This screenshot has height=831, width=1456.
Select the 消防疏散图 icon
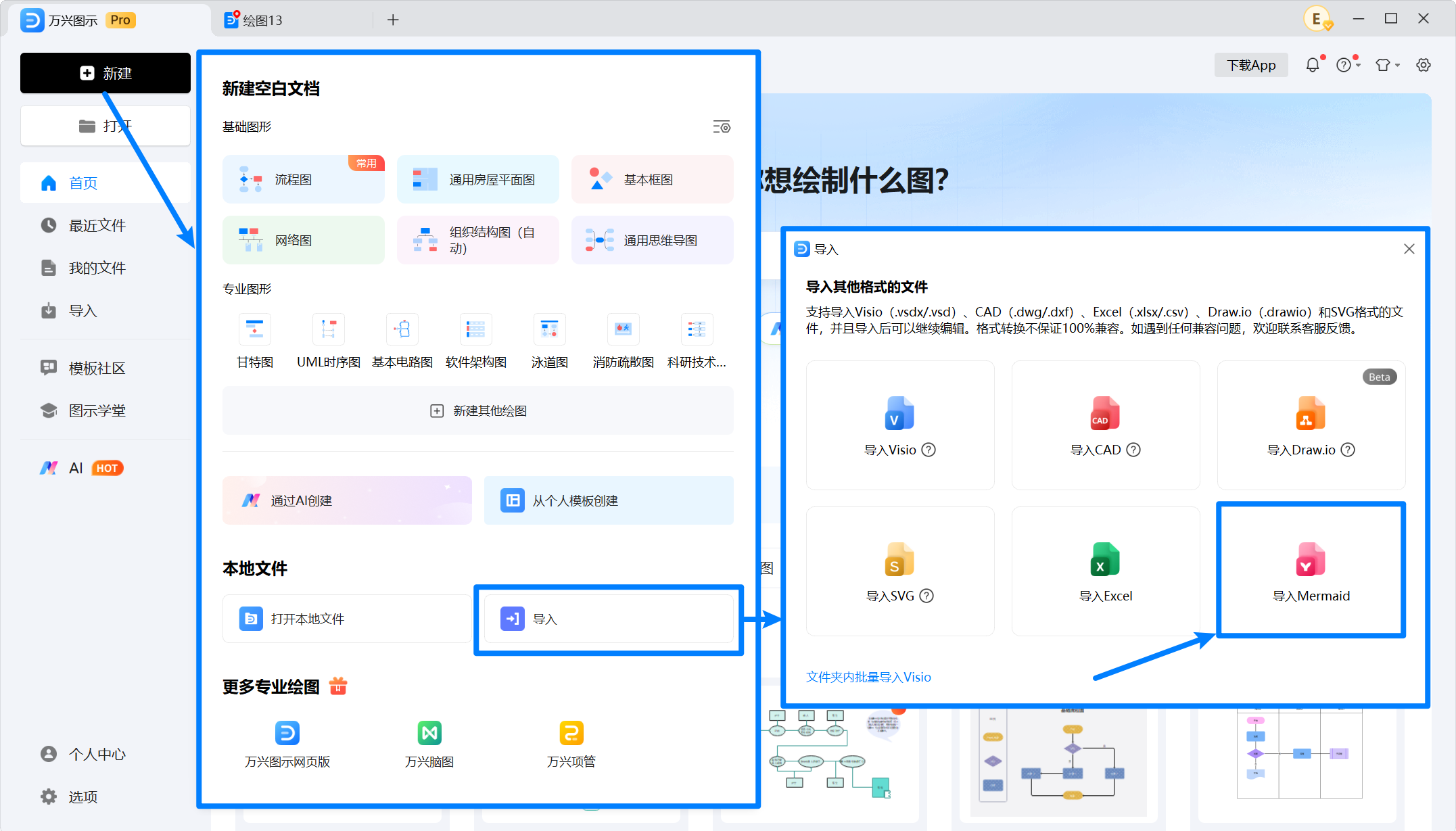click(624, 329)
